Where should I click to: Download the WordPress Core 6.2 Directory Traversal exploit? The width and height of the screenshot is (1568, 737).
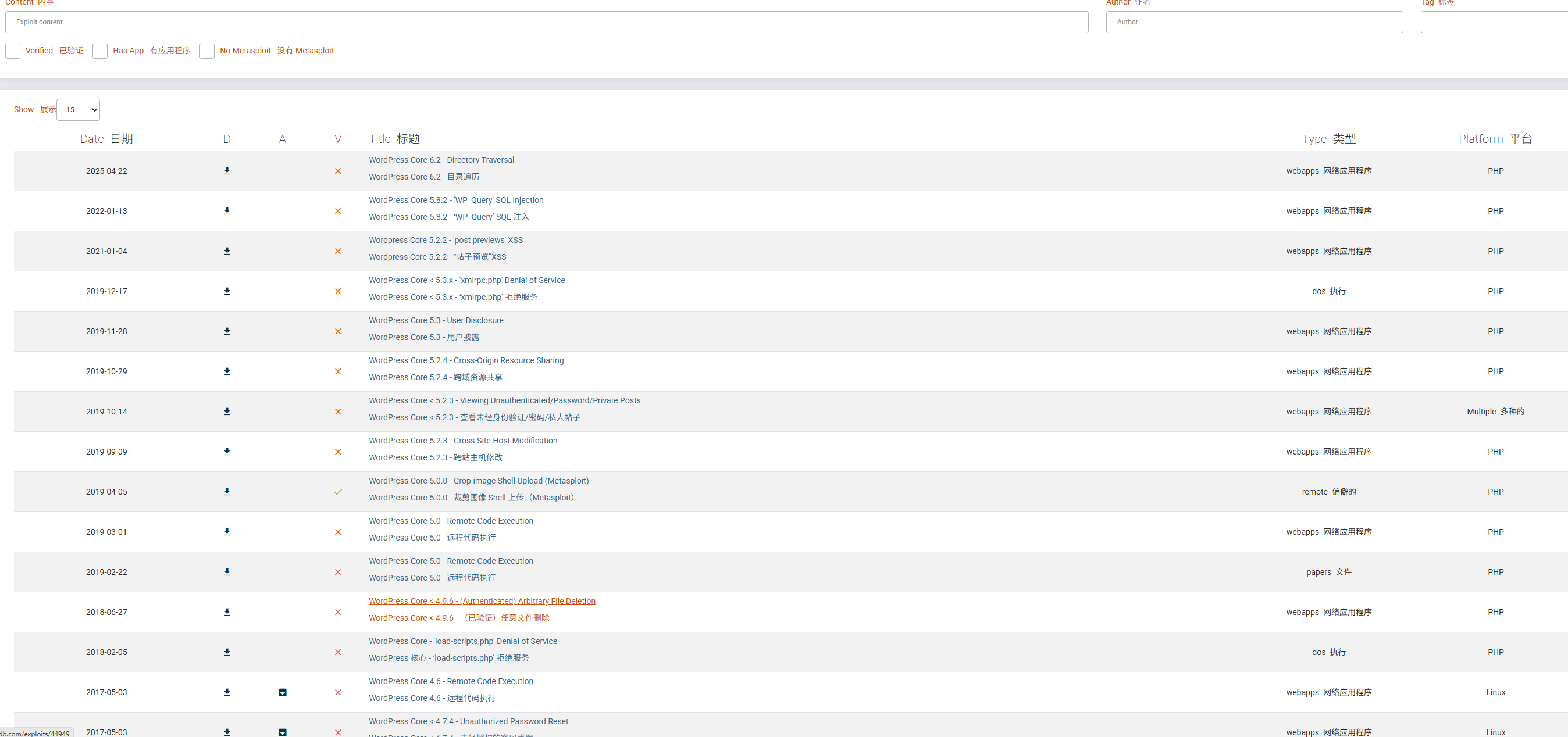[226, 171]
